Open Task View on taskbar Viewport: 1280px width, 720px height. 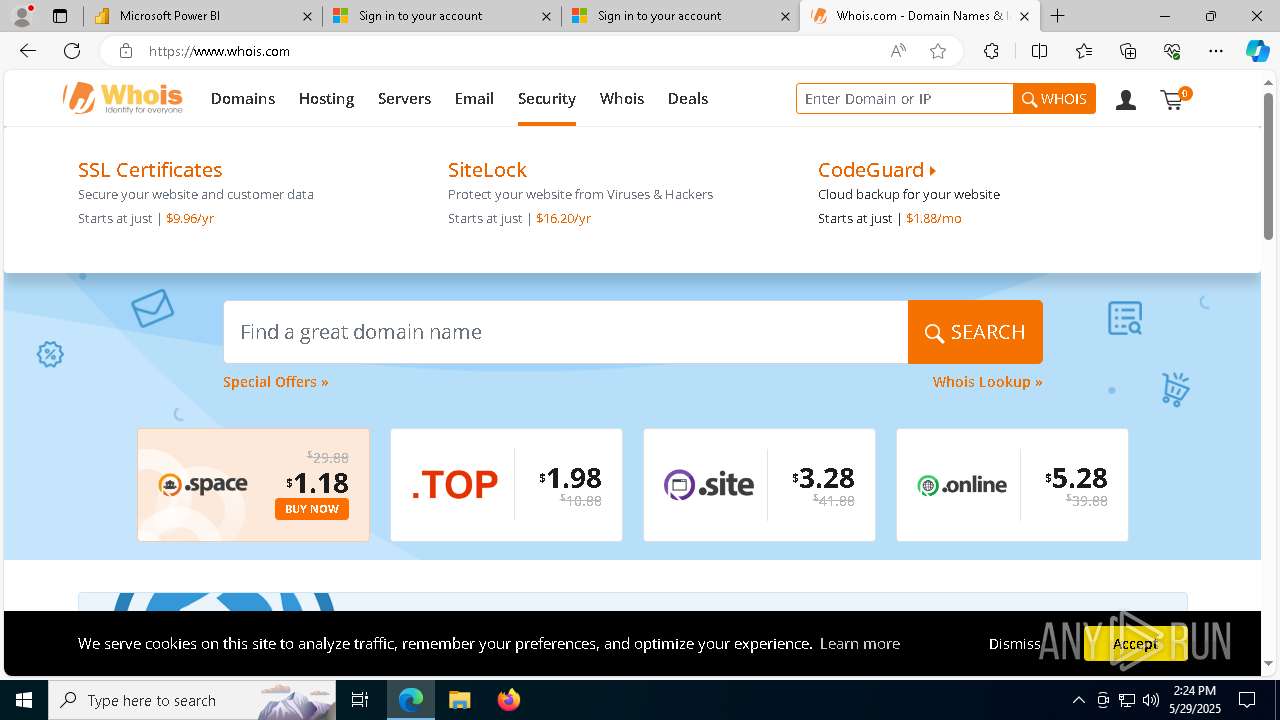360,700
